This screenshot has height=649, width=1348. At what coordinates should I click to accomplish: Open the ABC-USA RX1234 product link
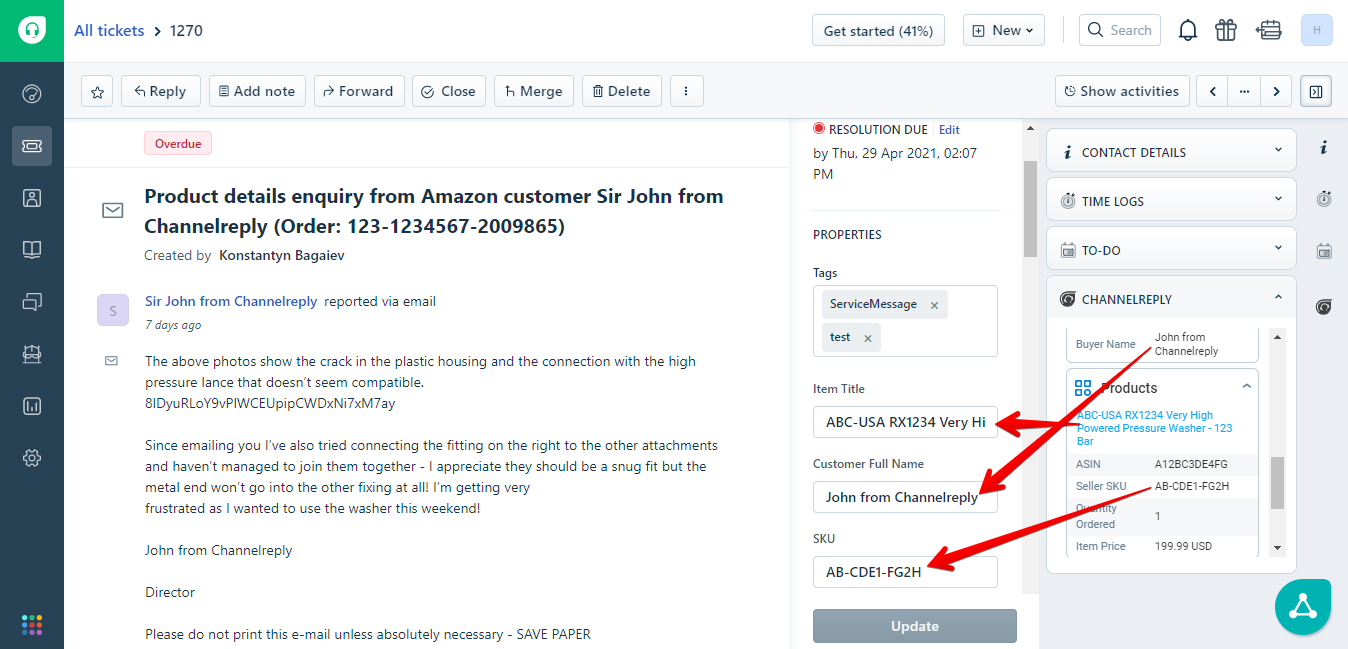point(1154,428)
